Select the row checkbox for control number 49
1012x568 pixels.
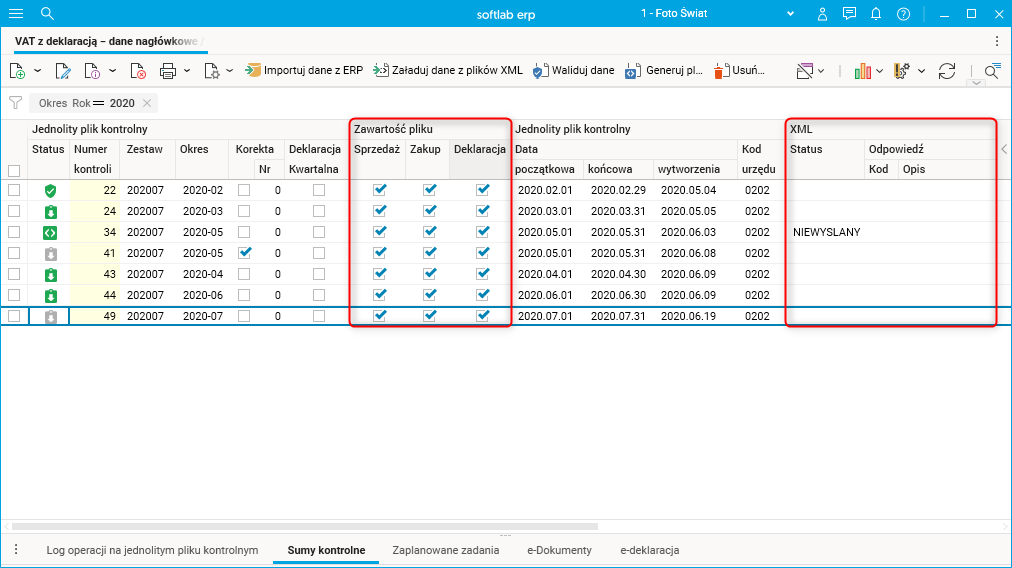click(x=14, y=316)
